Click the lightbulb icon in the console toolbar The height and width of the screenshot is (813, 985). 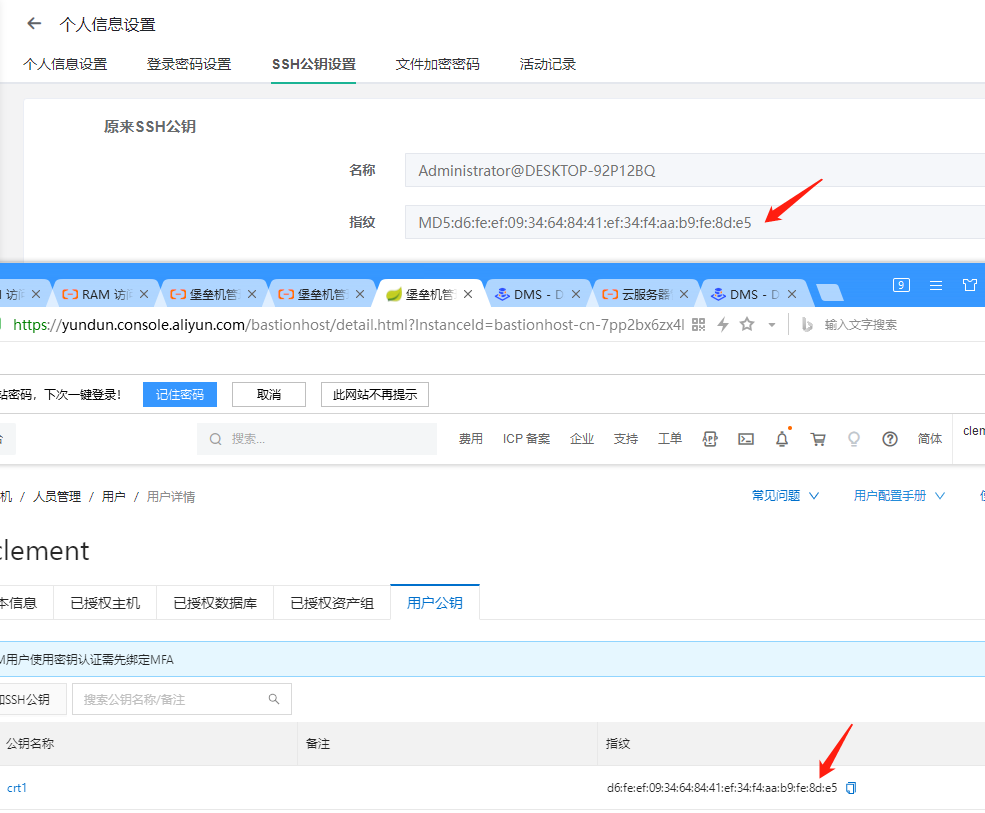click(x=854, y=438)
